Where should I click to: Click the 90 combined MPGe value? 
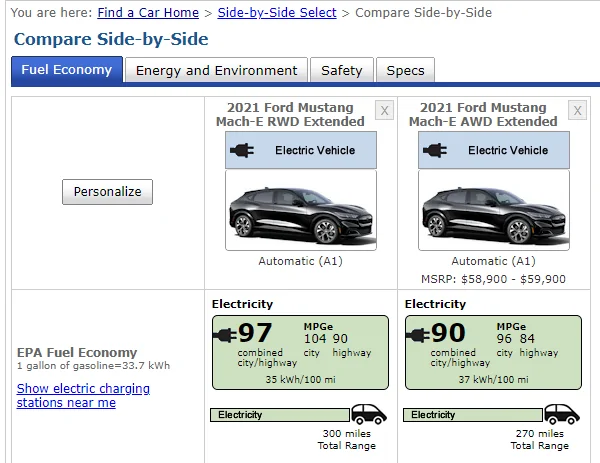pos(448,333)
